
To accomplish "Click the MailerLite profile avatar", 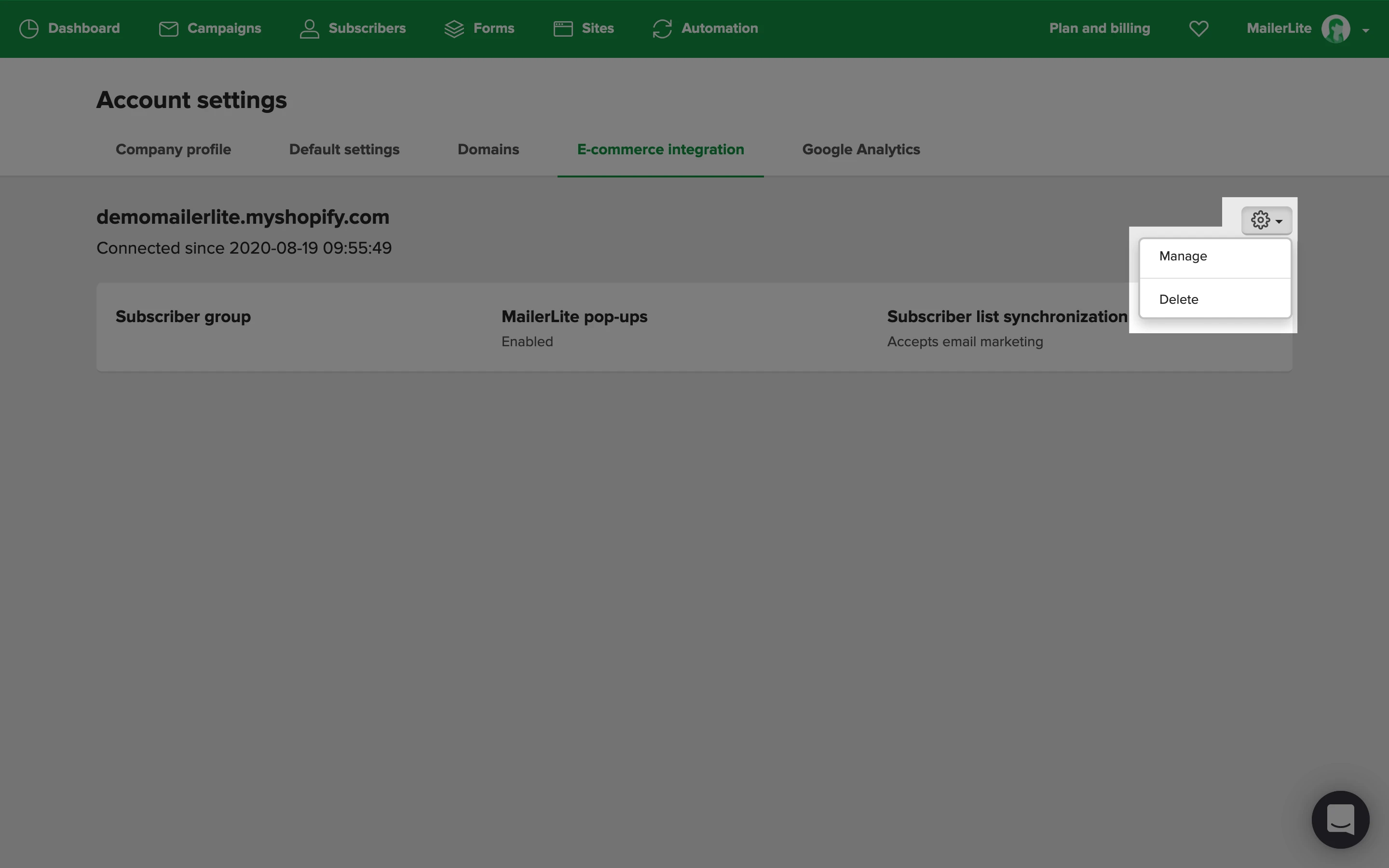I will pos(1335,29).
